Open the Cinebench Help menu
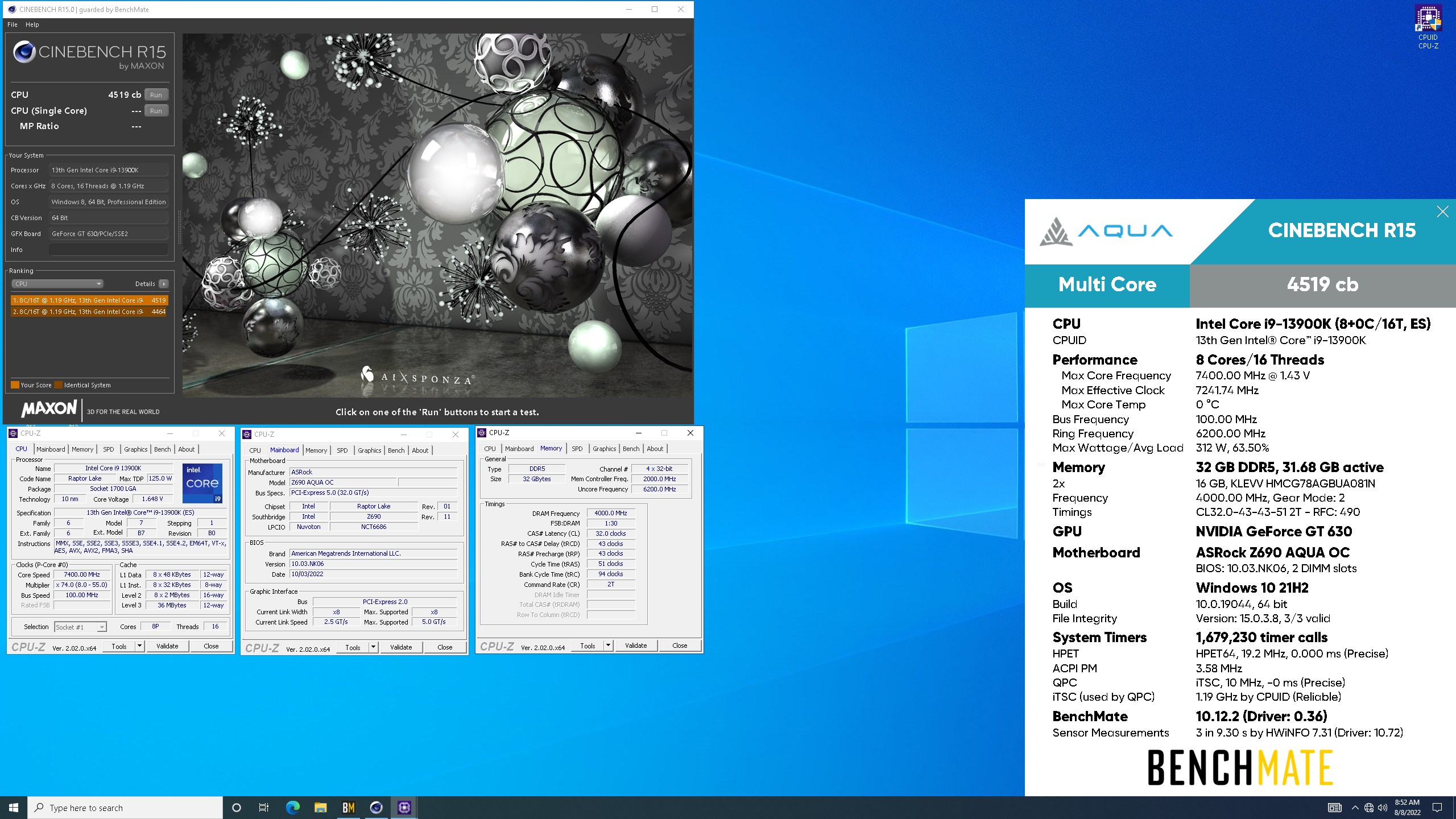 coord(32,24)
